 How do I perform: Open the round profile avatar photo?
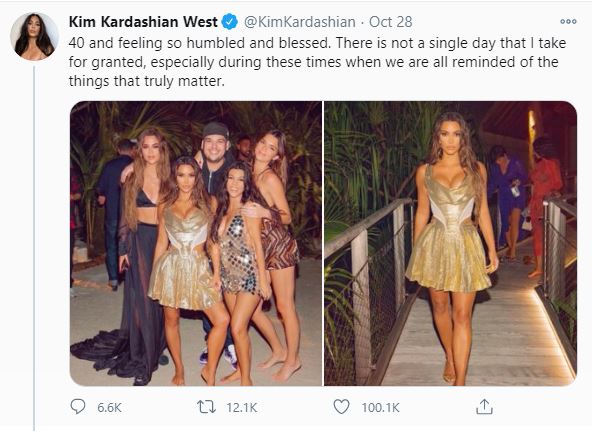34,36
